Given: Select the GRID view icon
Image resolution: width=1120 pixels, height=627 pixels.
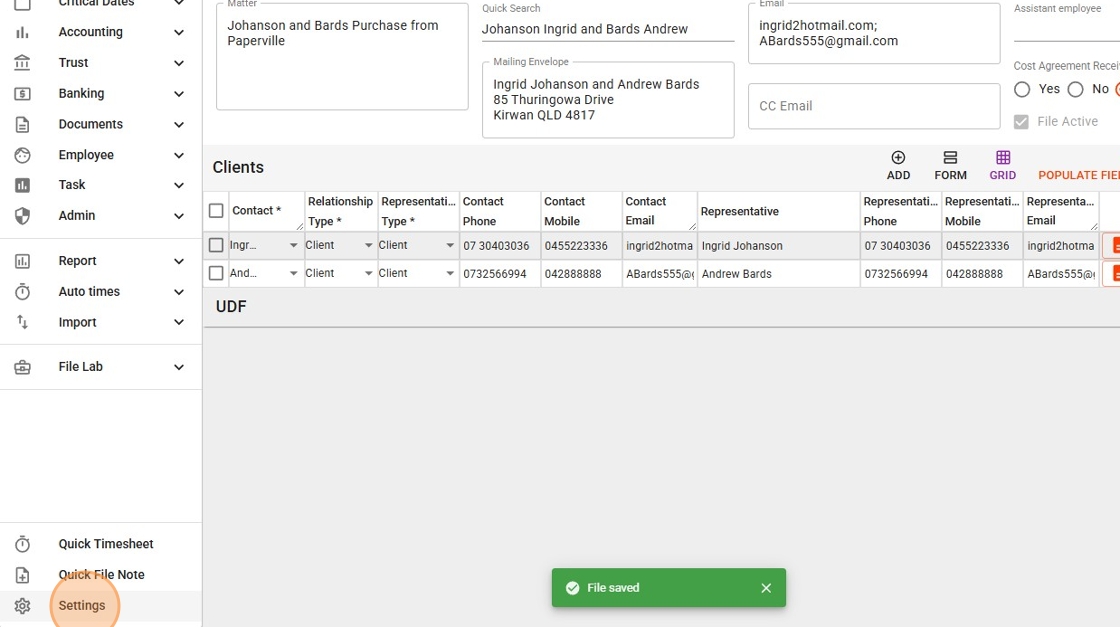Looking at the screenshot, I should pyautogui.click(x=1003, y=158).
